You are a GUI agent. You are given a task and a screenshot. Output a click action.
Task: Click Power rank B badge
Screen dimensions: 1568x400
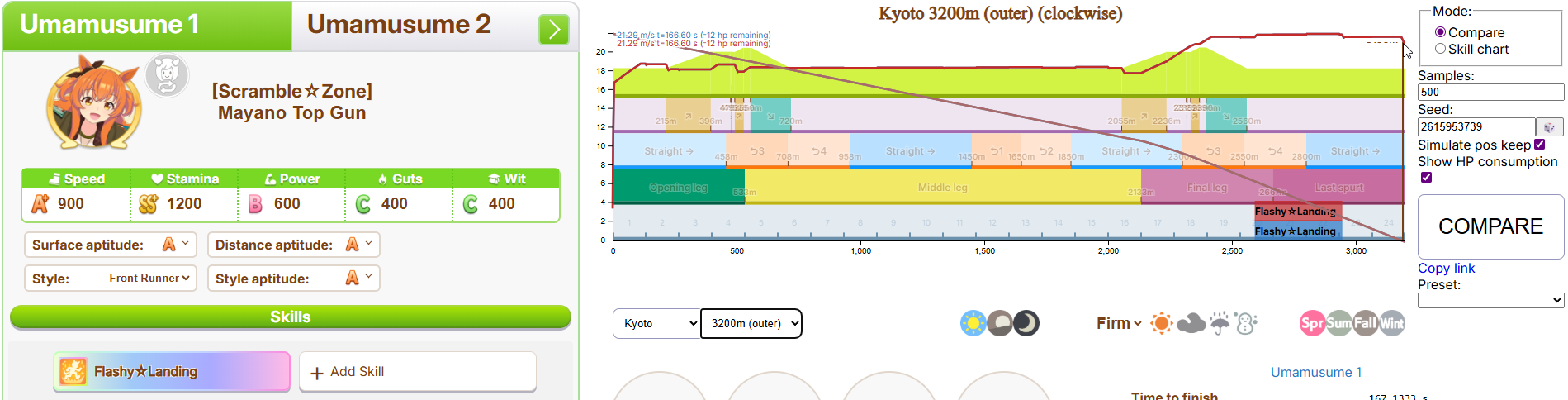(x=255, y=203)
